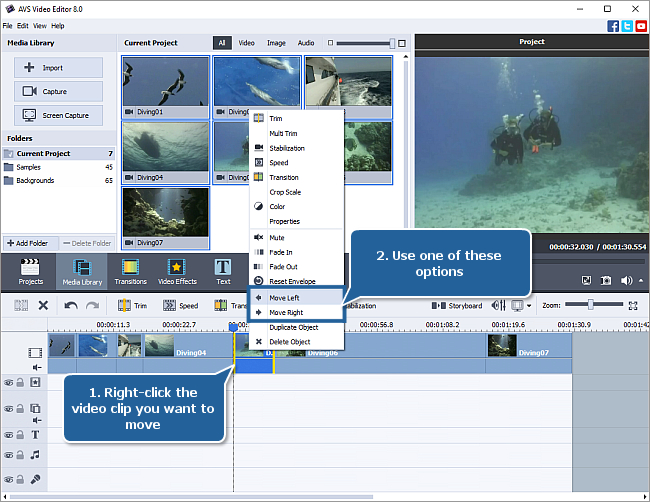Open the Edit menu
650x502 pixels.
coord(22,26)
